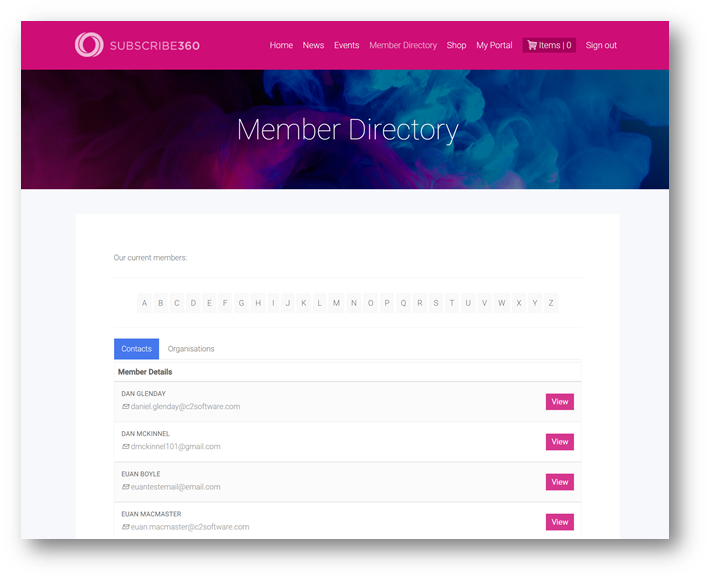This screenshot has height=581, width=711.
Task: Filter members by letter K
Action: 303,303
